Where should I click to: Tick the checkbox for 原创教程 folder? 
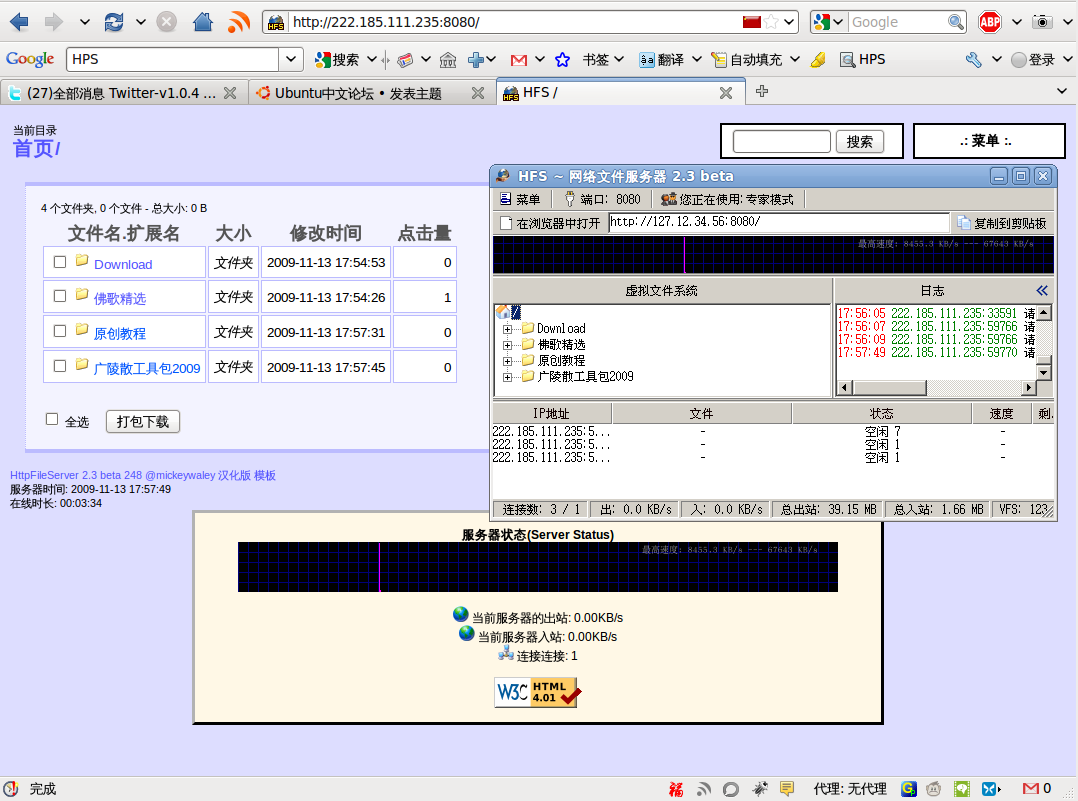[x=60, y=331]
